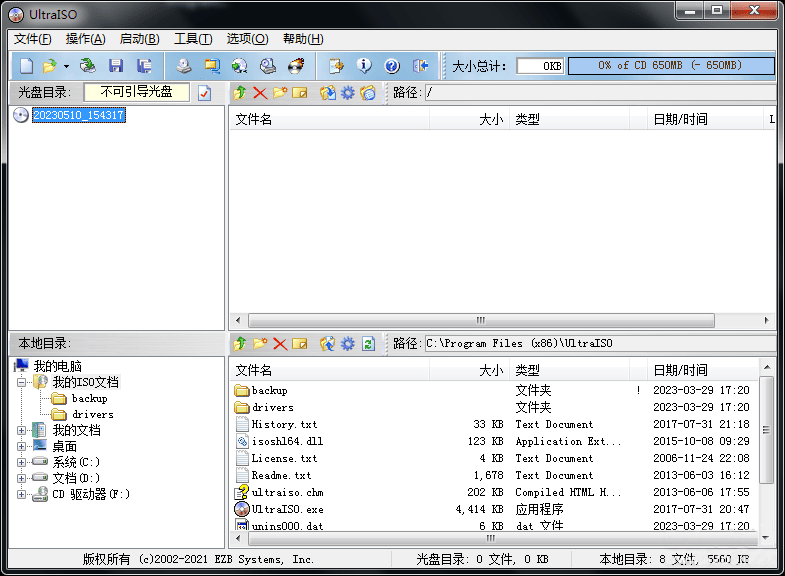Click the Burn CD image flaming disc icon
The width and height of the screenshot is (785, 576).
(x=296, y=66)
